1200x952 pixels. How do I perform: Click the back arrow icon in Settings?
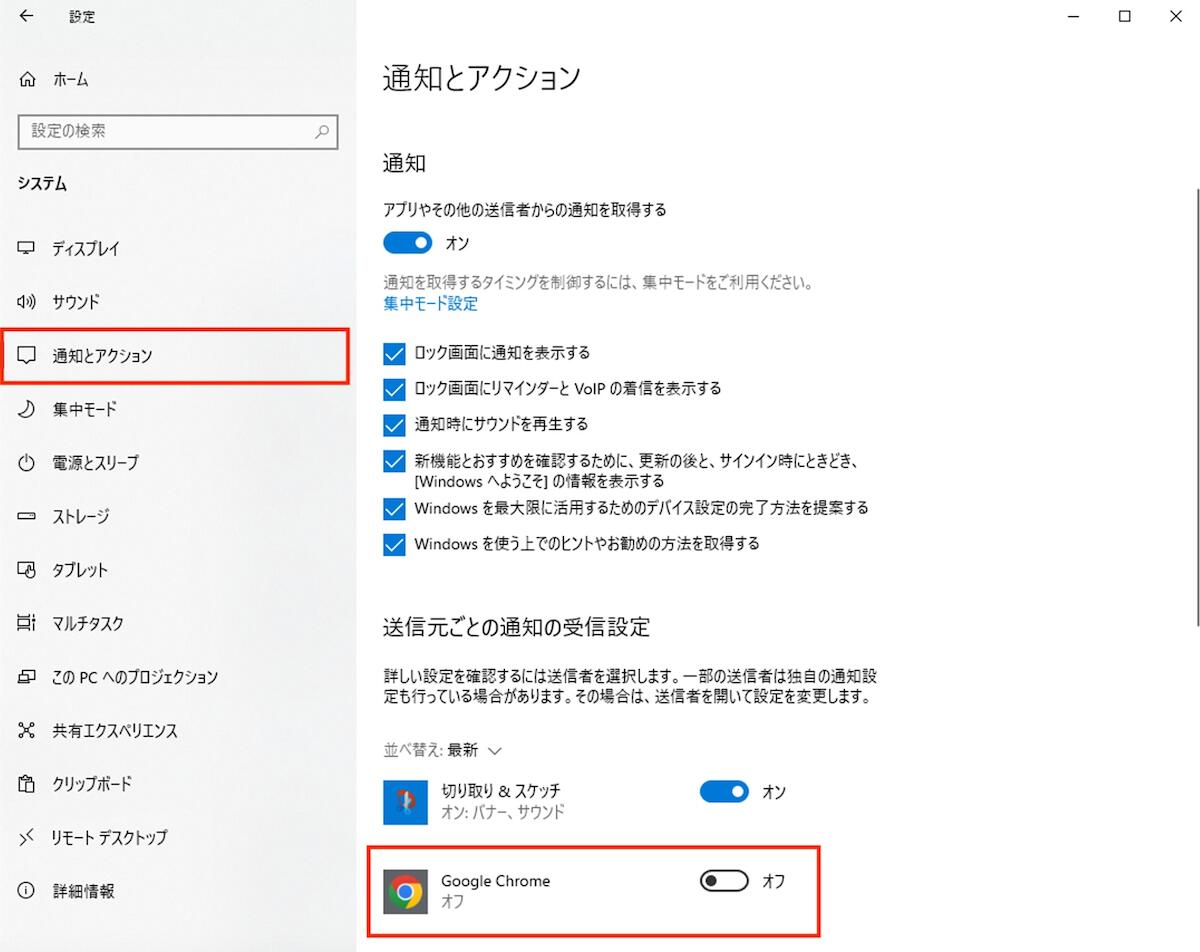tap(26, 16)
